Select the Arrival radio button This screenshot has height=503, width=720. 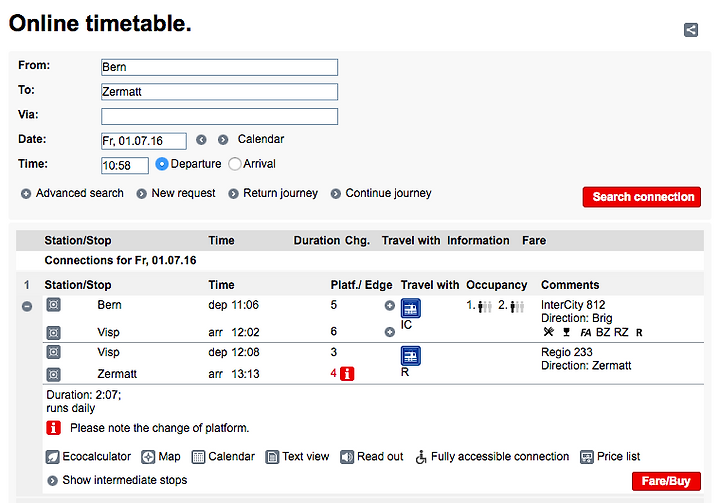click(235, 164)
